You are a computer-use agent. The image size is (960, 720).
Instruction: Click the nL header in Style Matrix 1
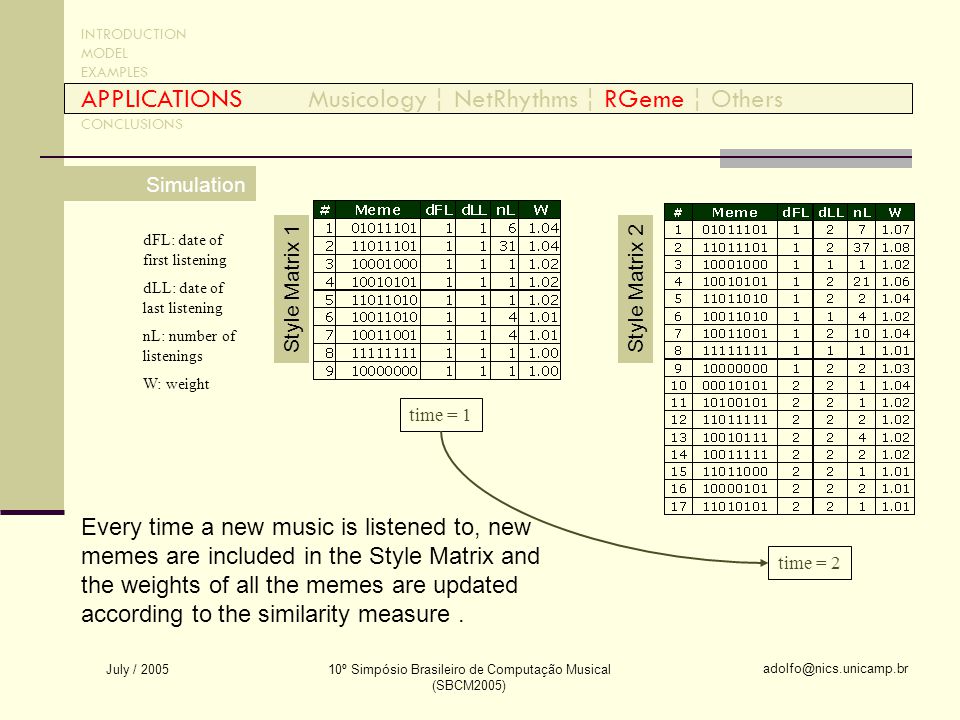point(504,210)
